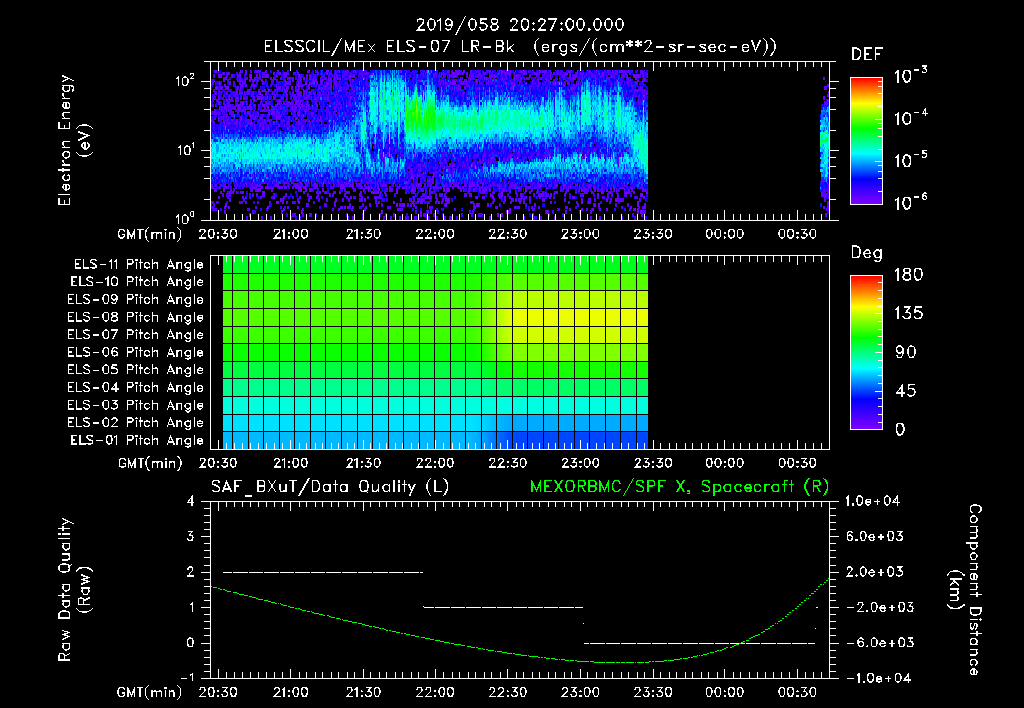Click the Raw Data Quality (Raw) axis label
This screenshot has height=708, width=1024.
pyautogui.click(x=74, y=590)
